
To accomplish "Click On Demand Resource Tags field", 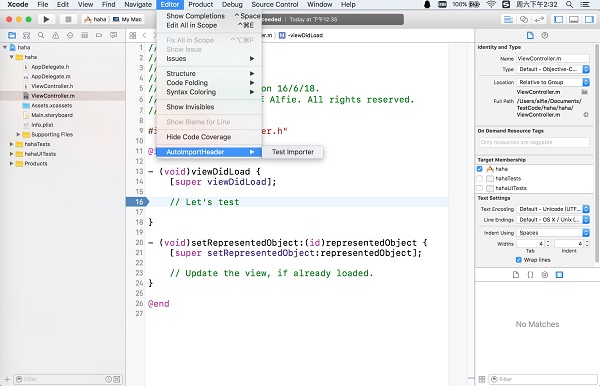I will tap(534, 142).
